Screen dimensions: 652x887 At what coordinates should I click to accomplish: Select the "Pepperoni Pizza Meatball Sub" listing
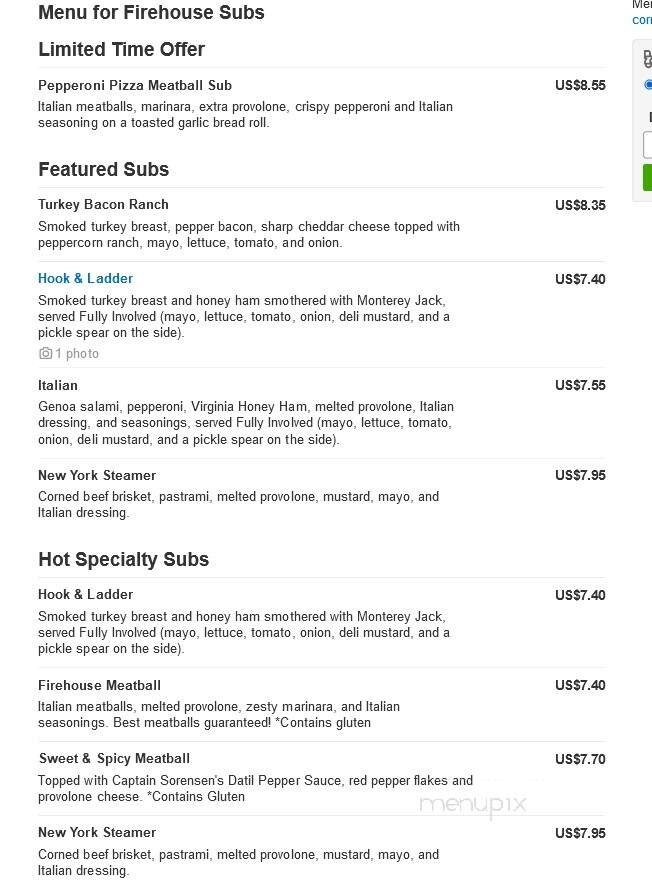click(x=134, y=85)
